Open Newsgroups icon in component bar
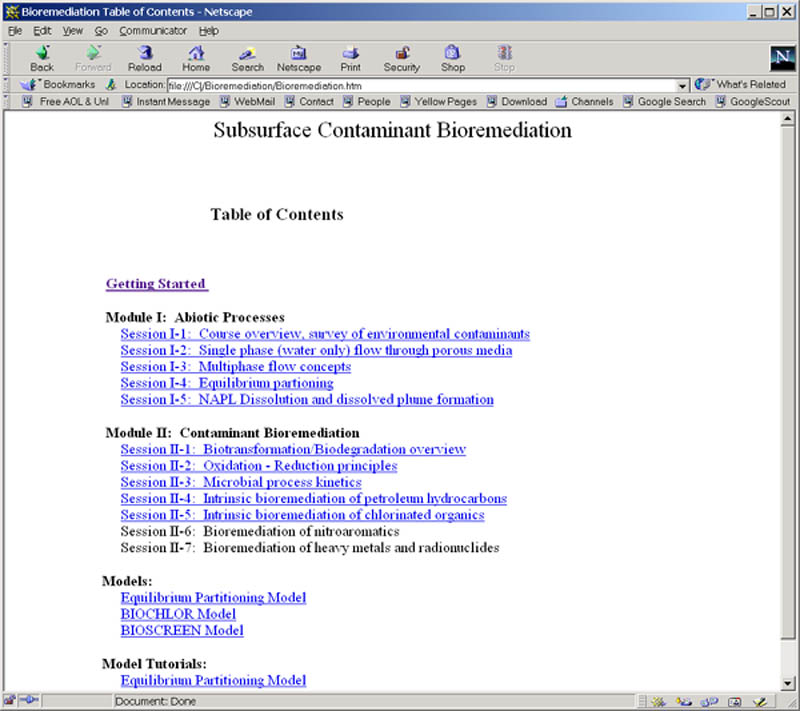The image size is (800, 711). pos(709,702)
